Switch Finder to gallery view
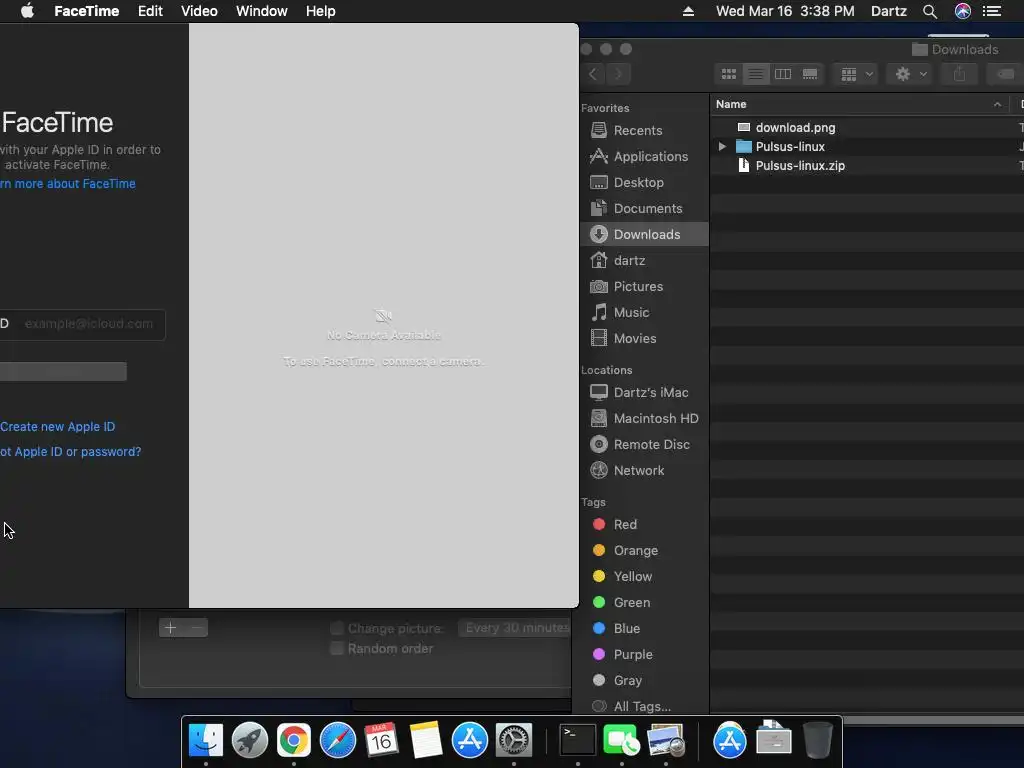This screenshot has height=768, width=1024. [810, 74]
